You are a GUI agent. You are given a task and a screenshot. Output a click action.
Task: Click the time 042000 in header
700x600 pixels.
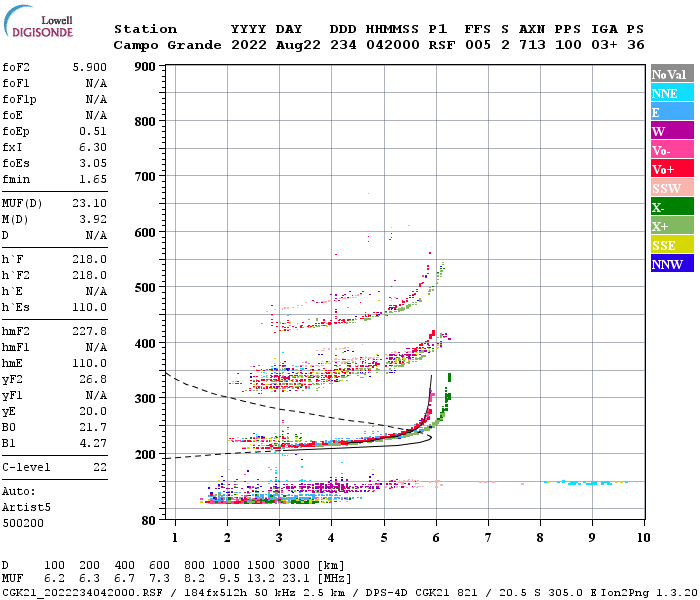[392, 45]
